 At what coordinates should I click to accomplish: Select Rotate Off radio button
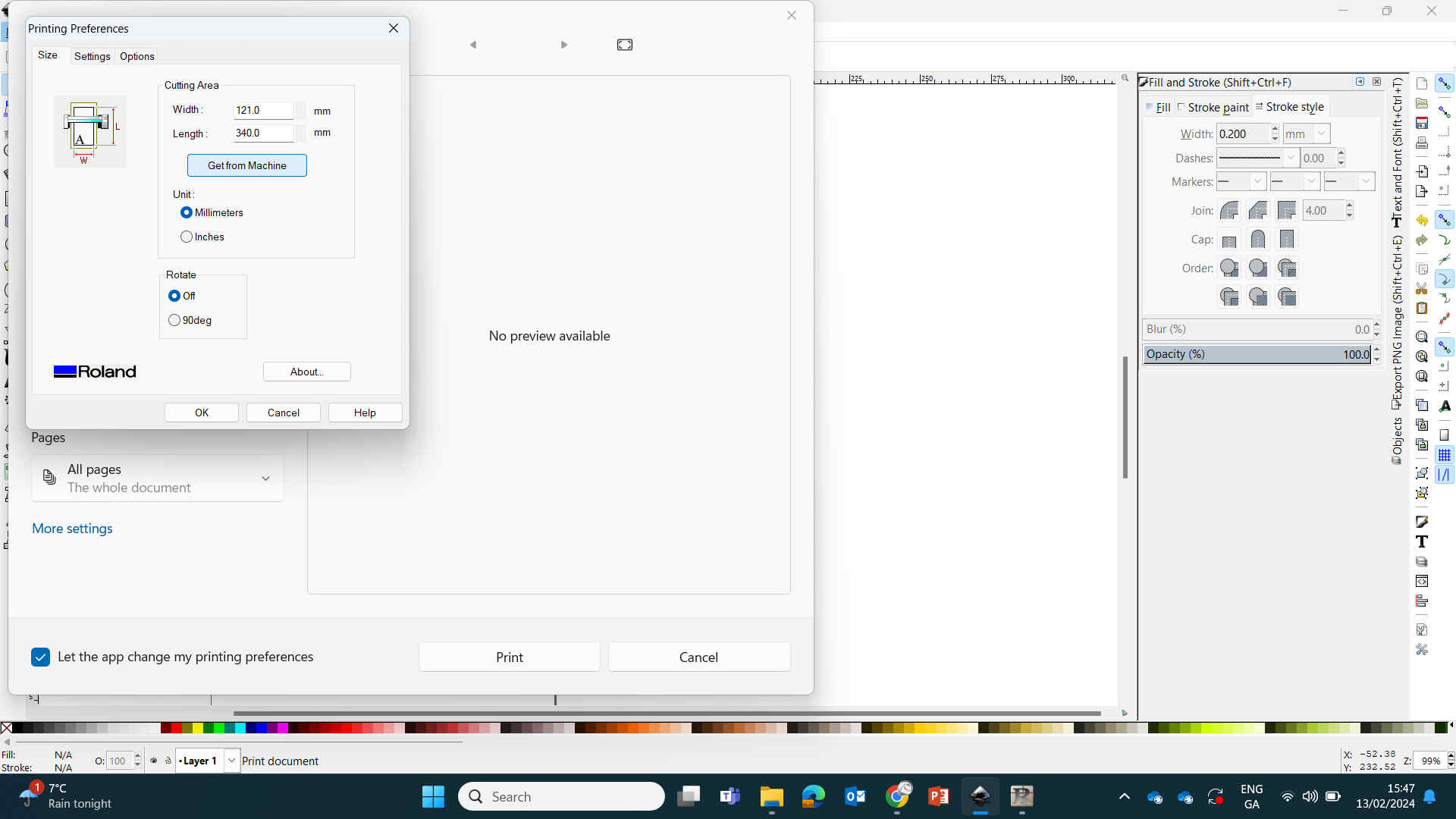coord(174,296)
